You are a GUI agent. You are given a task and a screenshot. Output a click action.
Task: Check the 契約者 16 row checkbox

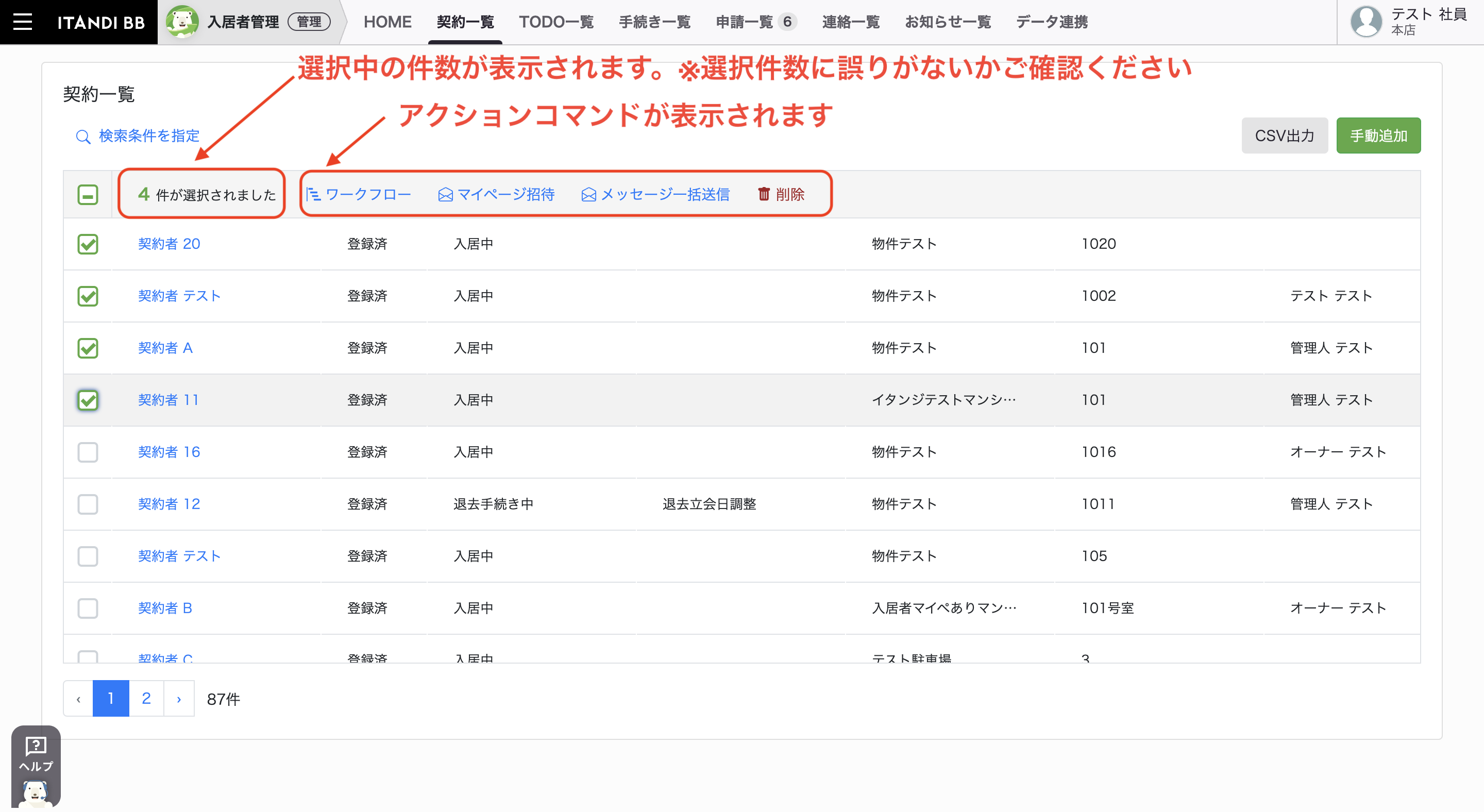pyautogui.click(x=88, y=452)
